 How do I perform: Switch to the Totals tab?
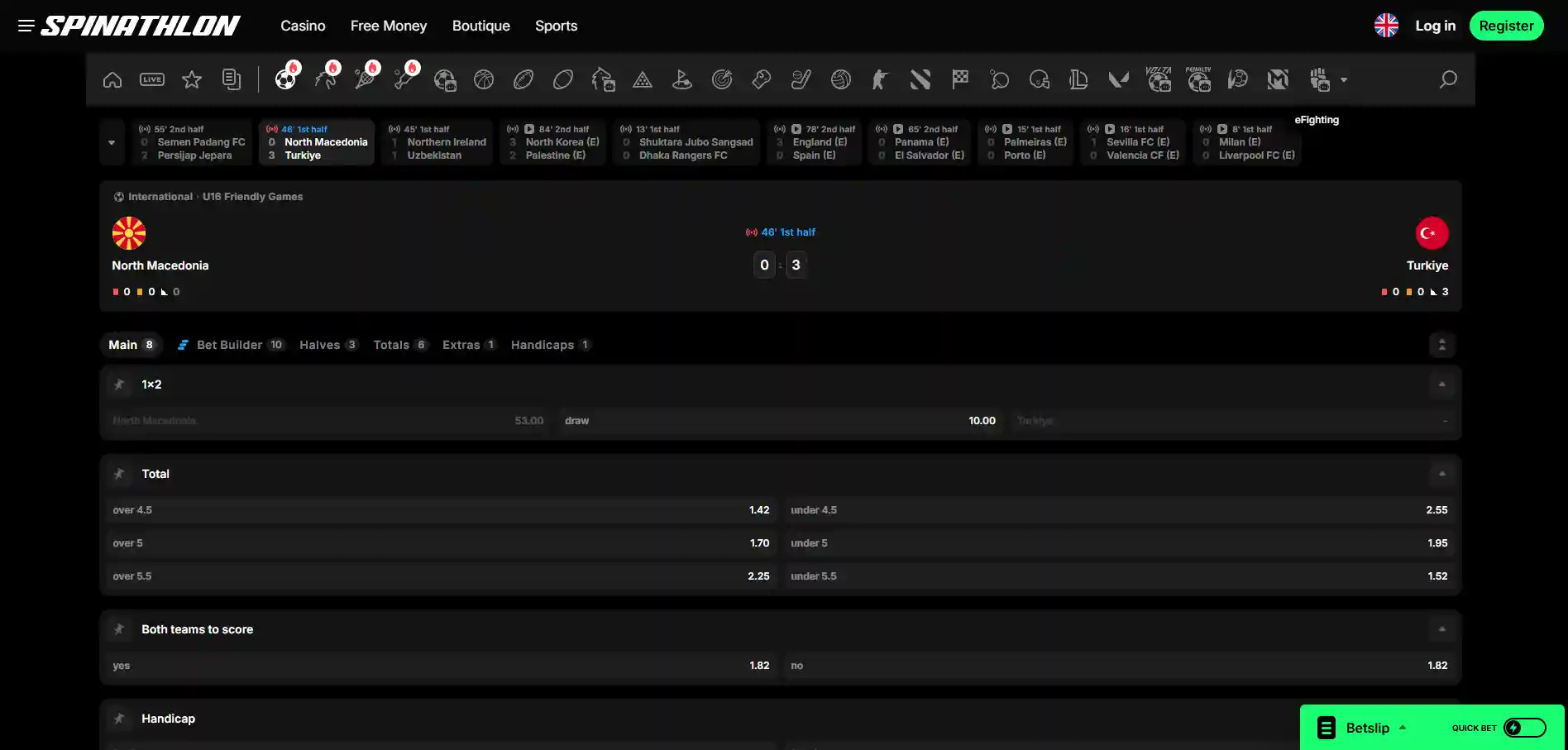pyautogui.click(x=400, y=345)
